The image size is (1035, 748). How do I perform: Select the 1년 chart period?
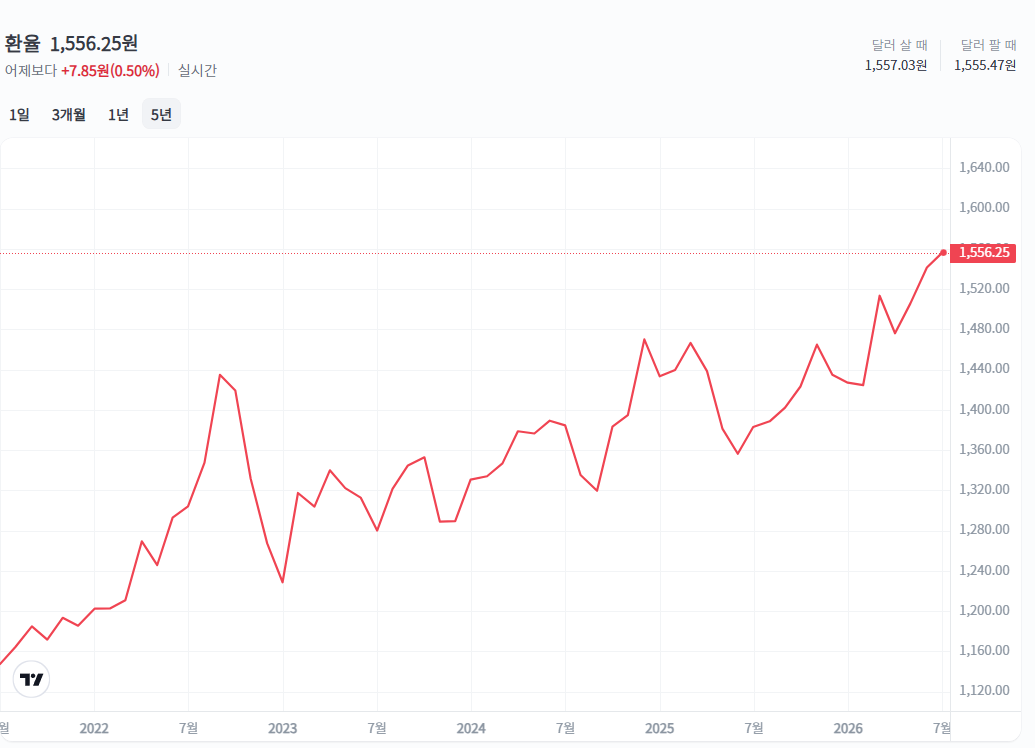tap(118, 114)
